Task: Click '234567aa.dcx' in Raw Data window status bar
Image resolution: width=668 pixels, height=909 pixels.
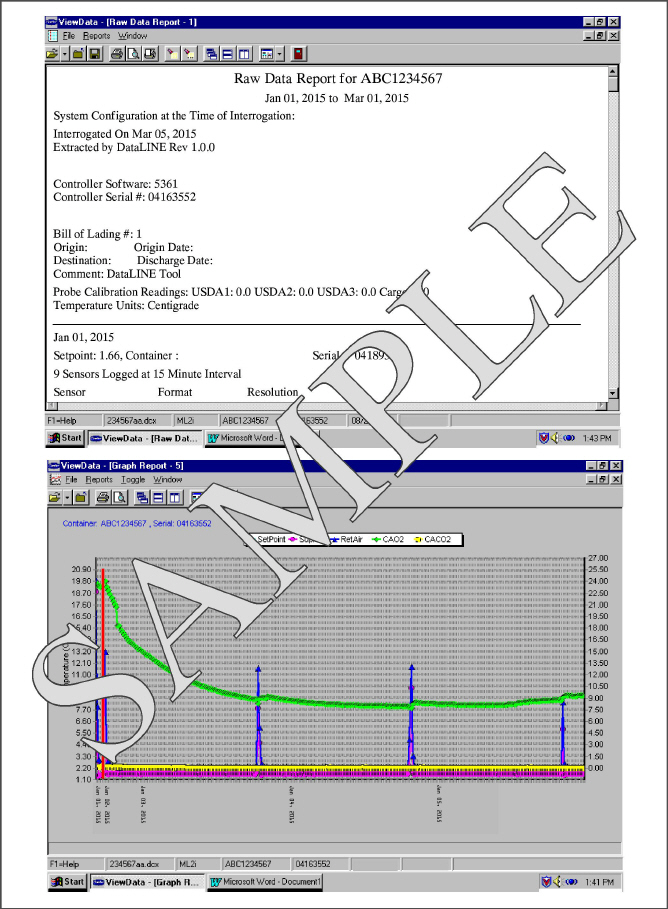Action: click(x=132, y=421)
